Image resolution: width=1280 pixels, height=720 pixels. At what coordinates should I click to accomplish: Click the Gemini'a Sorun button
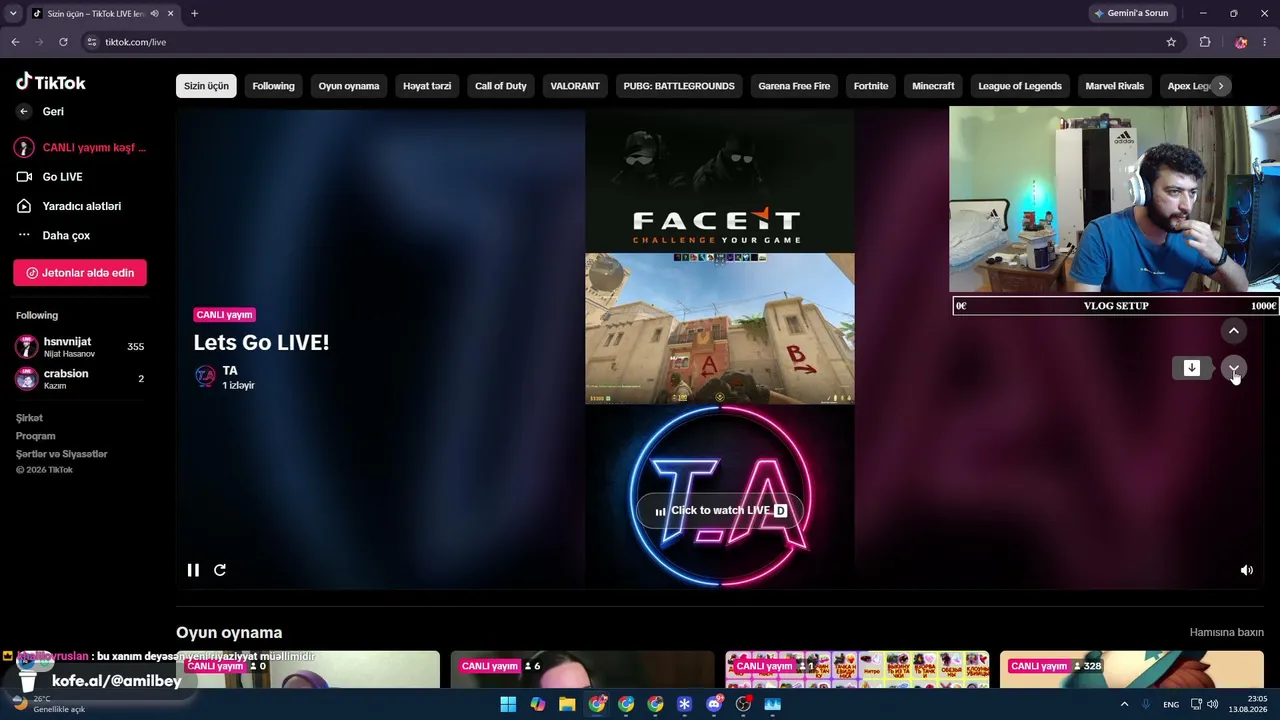(x=1131, y=13)
